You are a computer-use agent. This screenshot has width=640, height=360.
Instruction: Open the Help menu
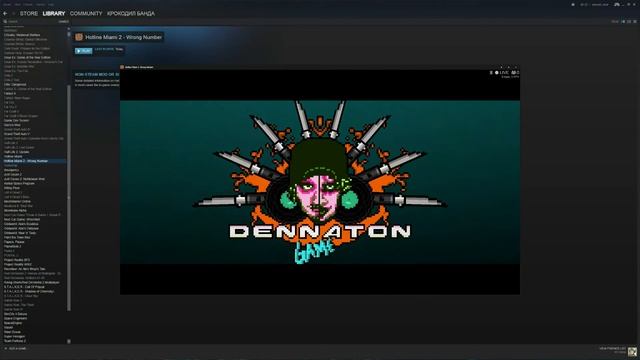click(x=51, y=4)
